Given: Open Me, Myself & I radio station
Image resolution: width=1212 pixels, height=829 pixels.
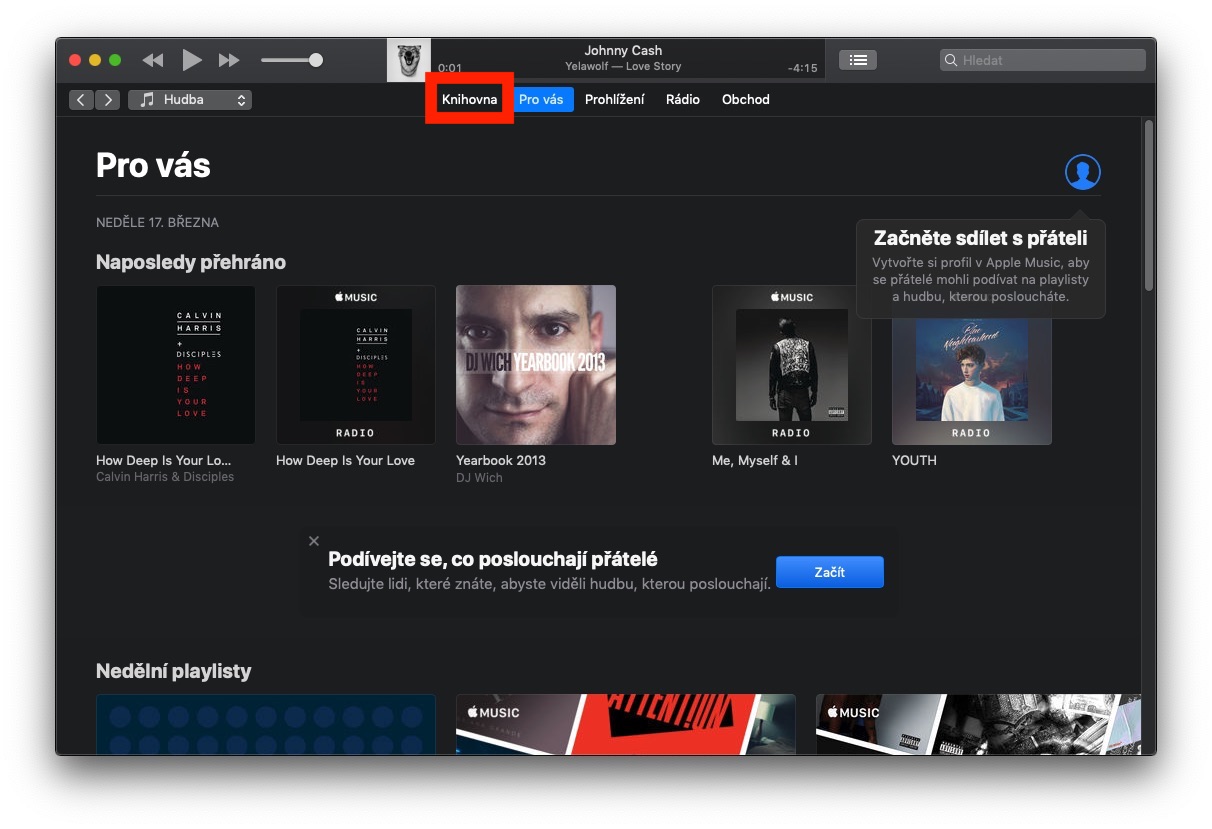Looking at the screenshot, I should point(792,365).
